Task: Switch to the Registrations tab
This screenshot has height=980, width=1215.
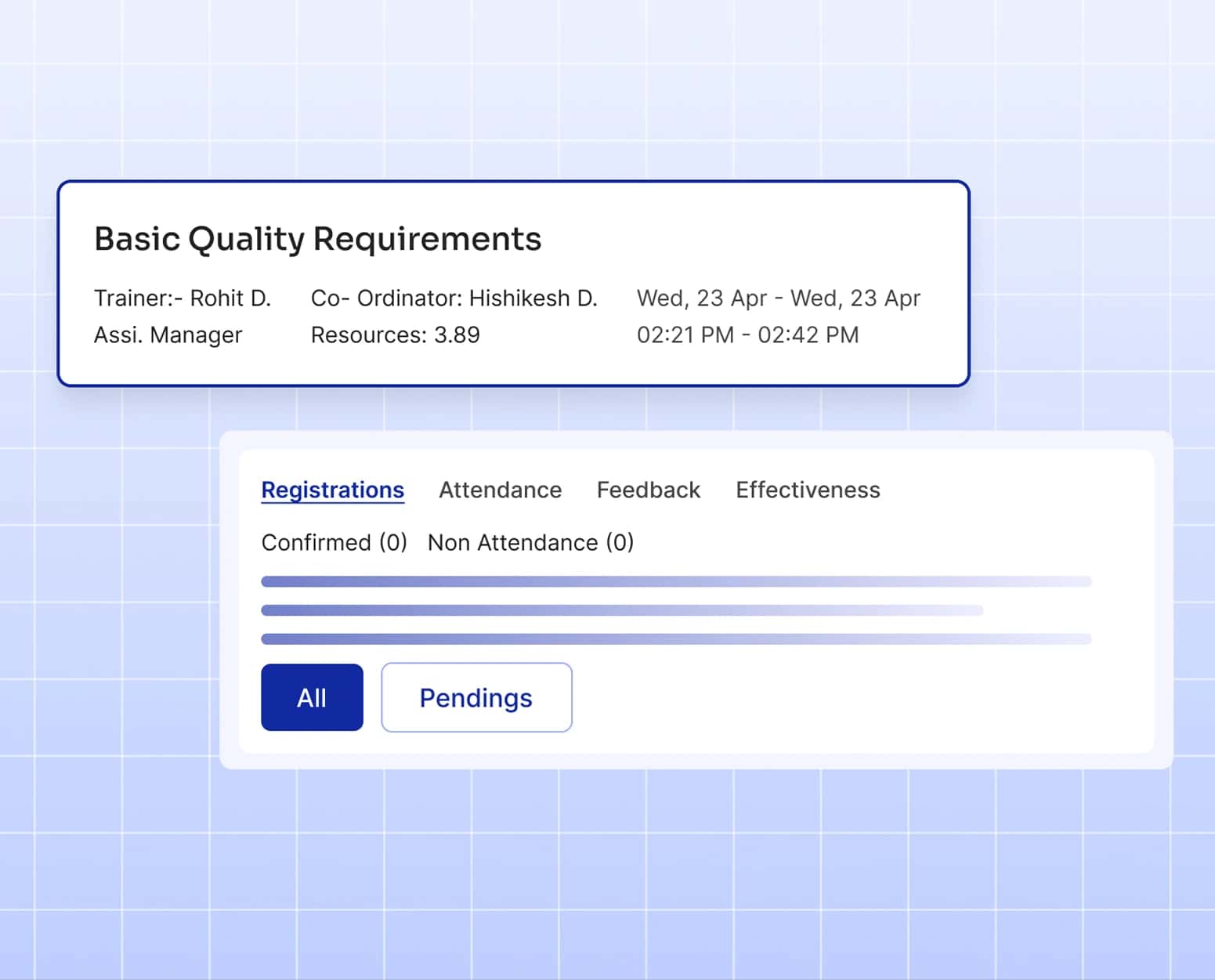Action: [332, 490]
